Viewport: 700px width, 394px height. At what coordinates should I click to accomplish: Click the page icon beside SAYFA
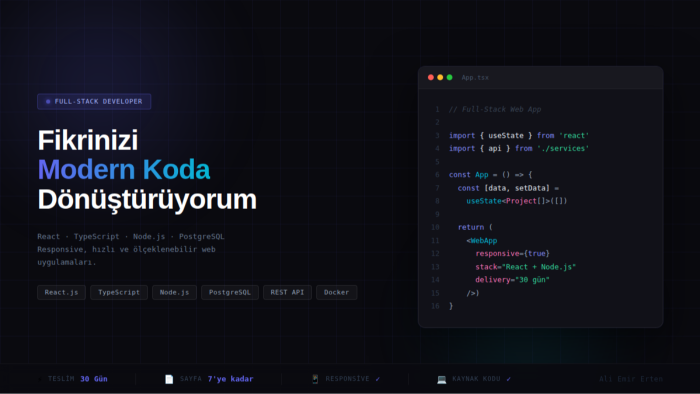pyautogui.click(x=169, y=379)
